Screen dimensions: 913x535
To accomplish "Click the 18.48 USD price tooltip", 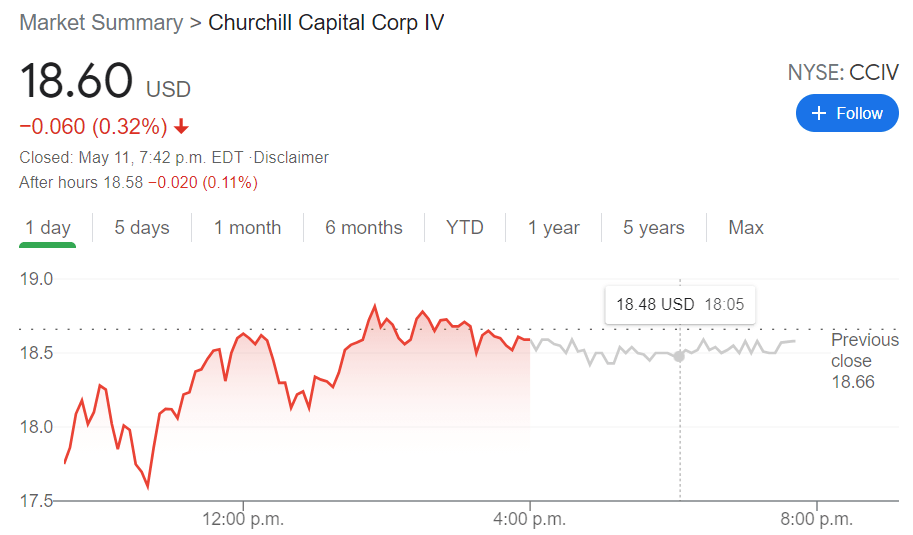I will click(680, 304).
